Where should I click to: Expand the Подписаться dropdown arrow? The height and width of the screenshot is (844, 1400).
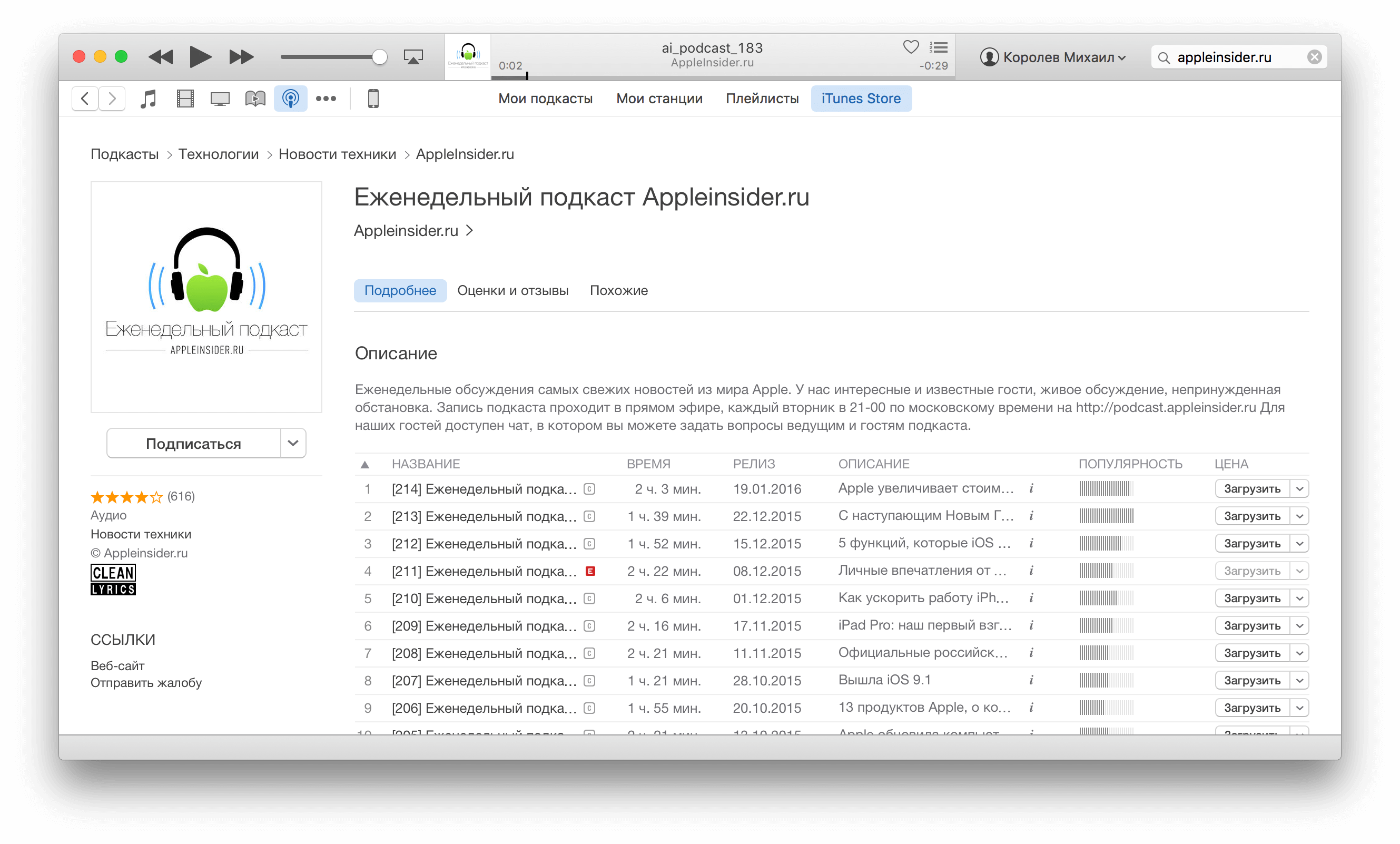pyautogui.click(x=293, y=443)
